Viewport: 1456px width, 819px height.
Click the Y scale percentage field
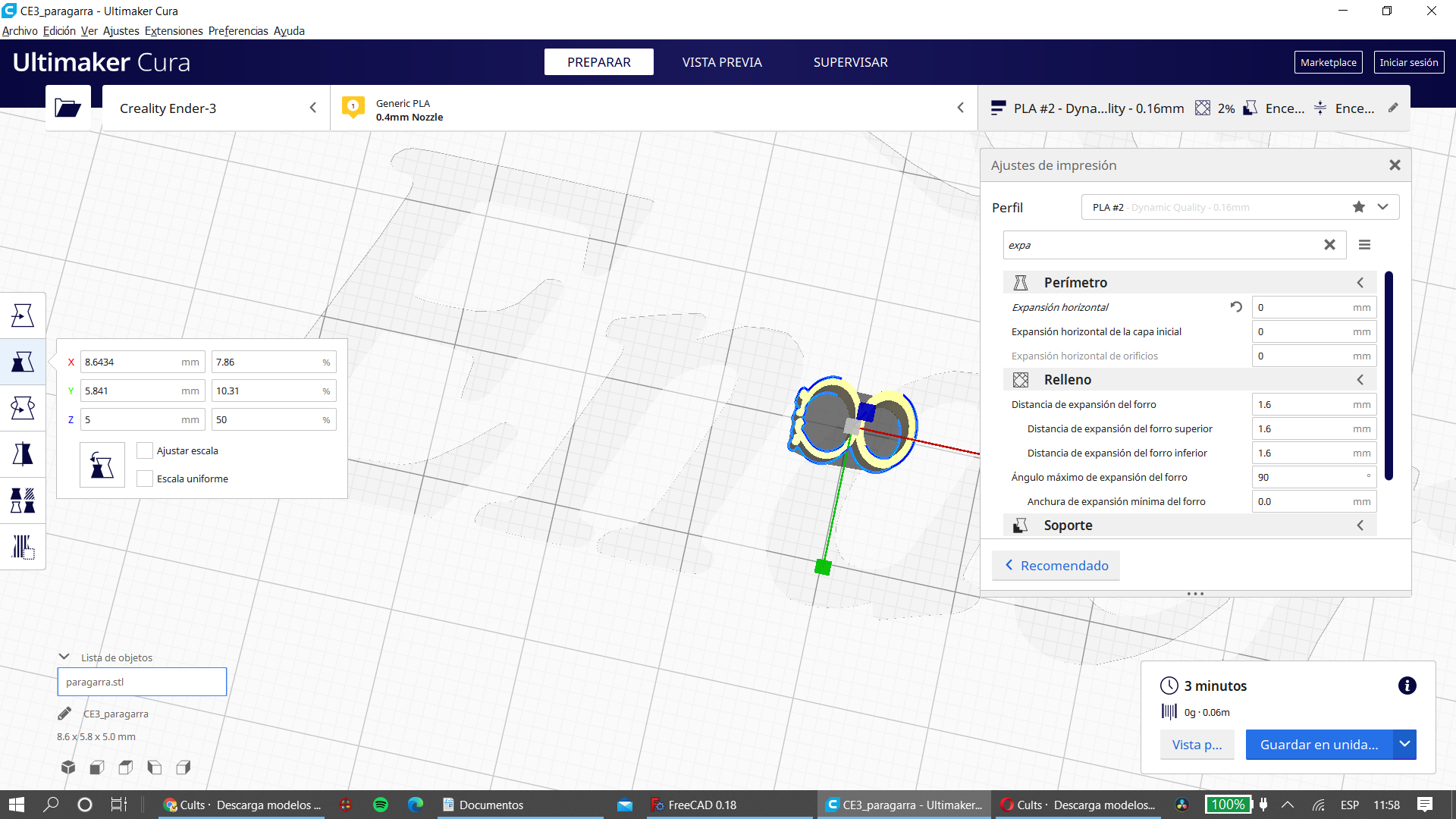pyautogui.click(x=273, y=391)
